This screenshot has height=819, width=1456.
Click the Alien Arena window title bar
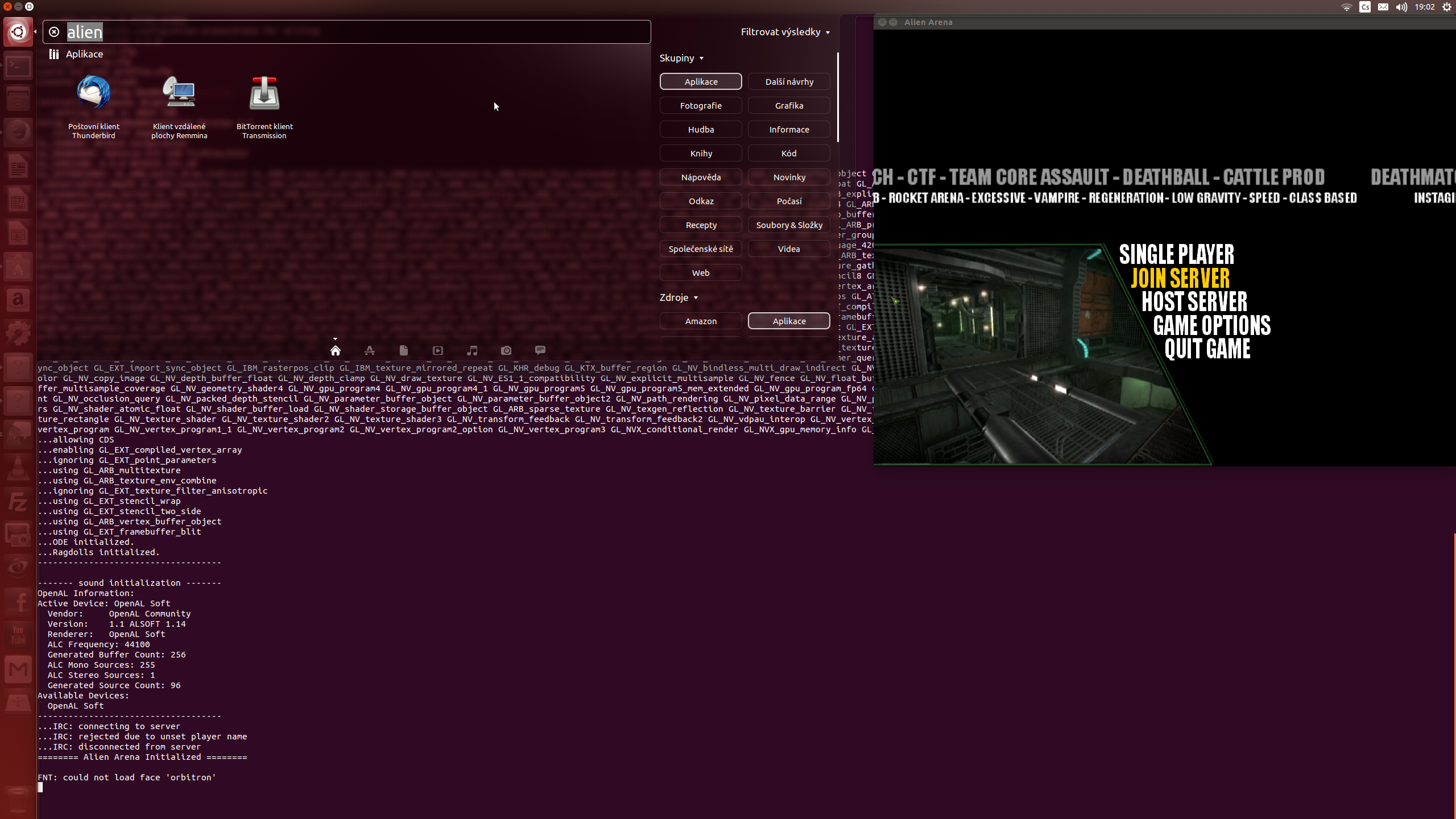point(1165,22)
